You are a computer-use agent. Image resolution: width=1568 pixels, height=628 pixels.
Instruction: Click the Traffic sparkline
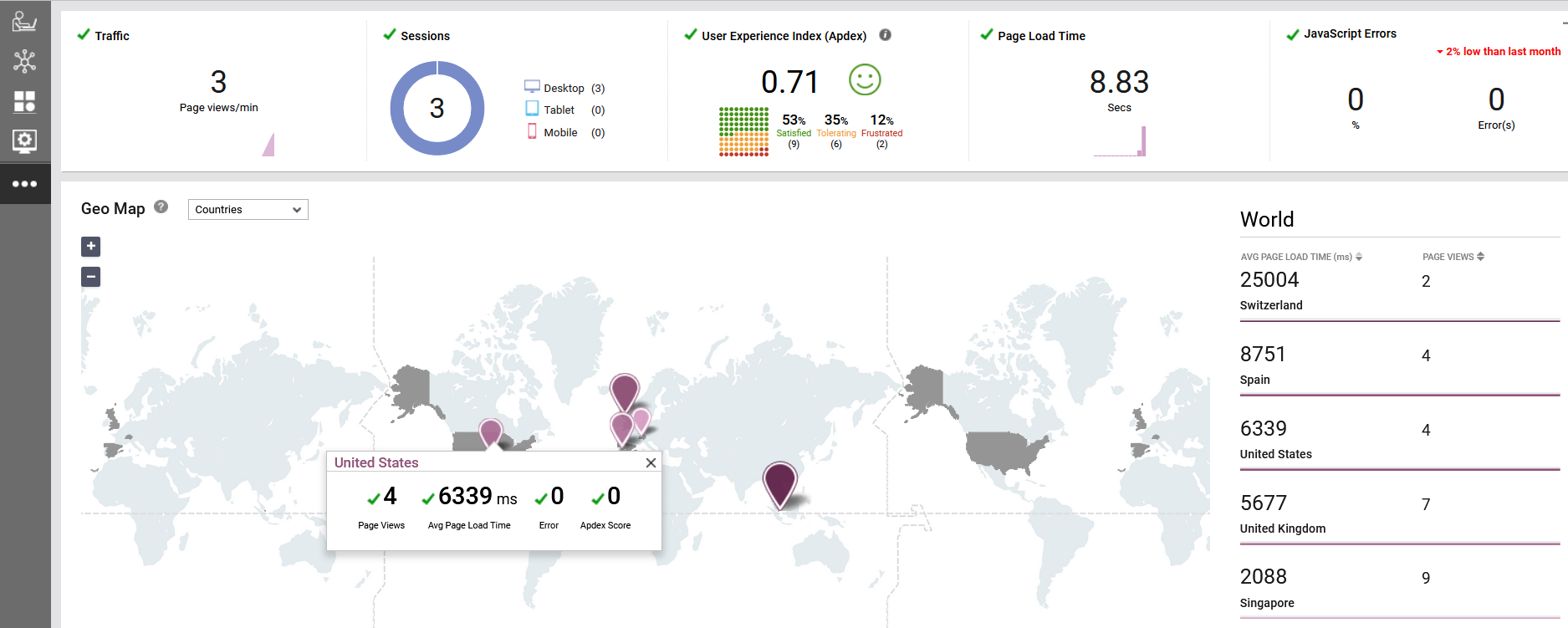click(268, 145)
